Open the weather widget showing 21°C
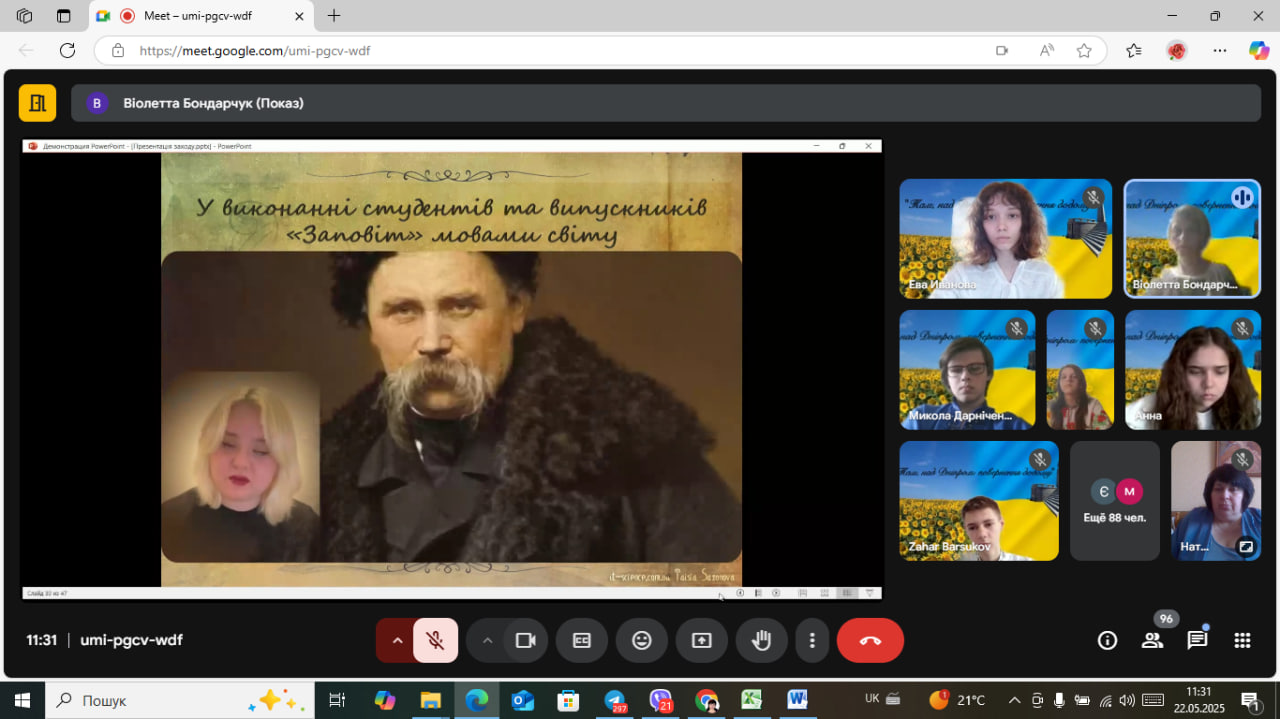The image size is (1280, 719). pos(958,700)
